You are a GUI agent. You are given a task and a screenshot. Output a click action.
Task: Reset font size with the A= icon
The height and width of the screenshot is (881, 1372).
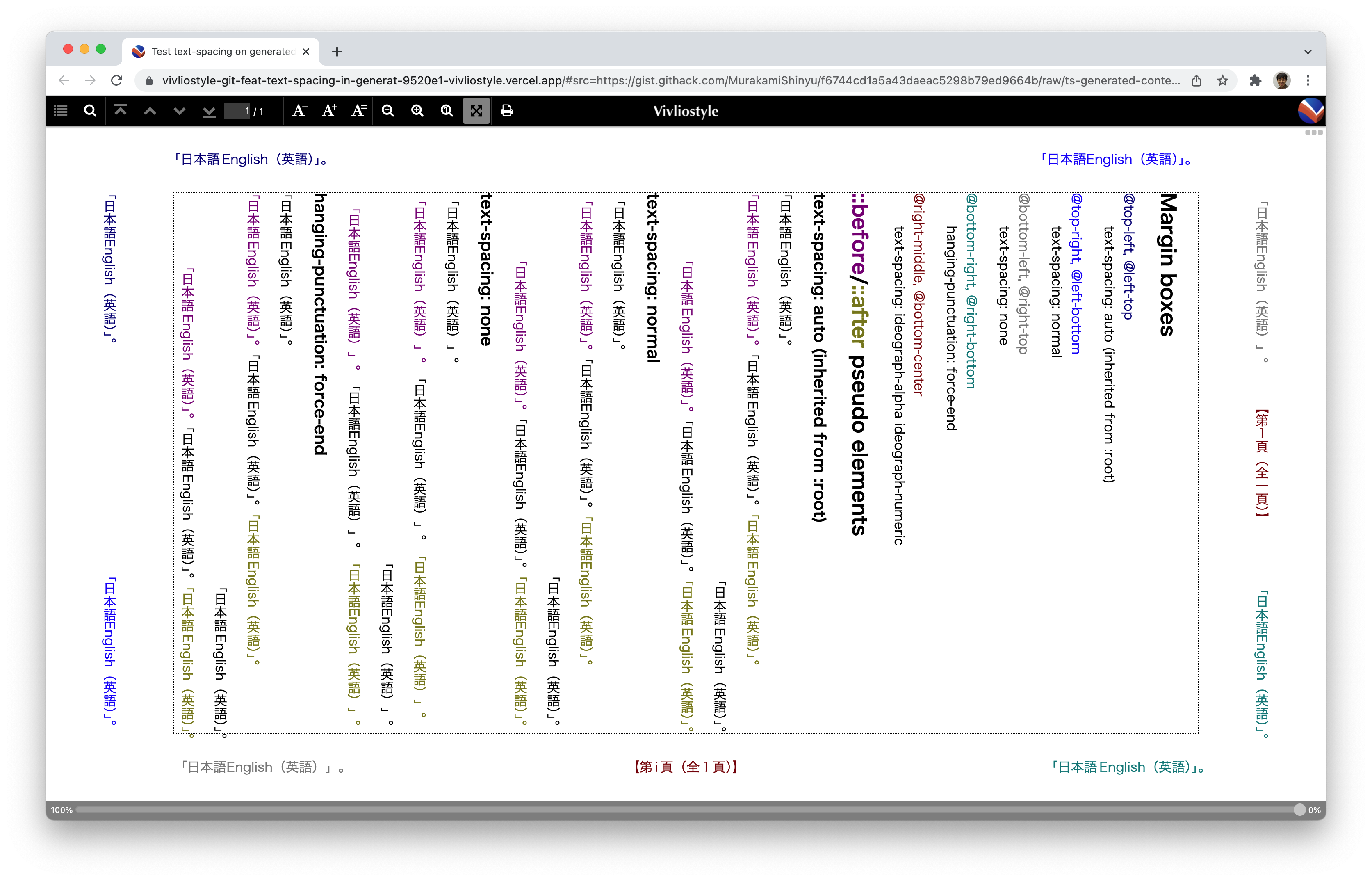pos(359,110)
